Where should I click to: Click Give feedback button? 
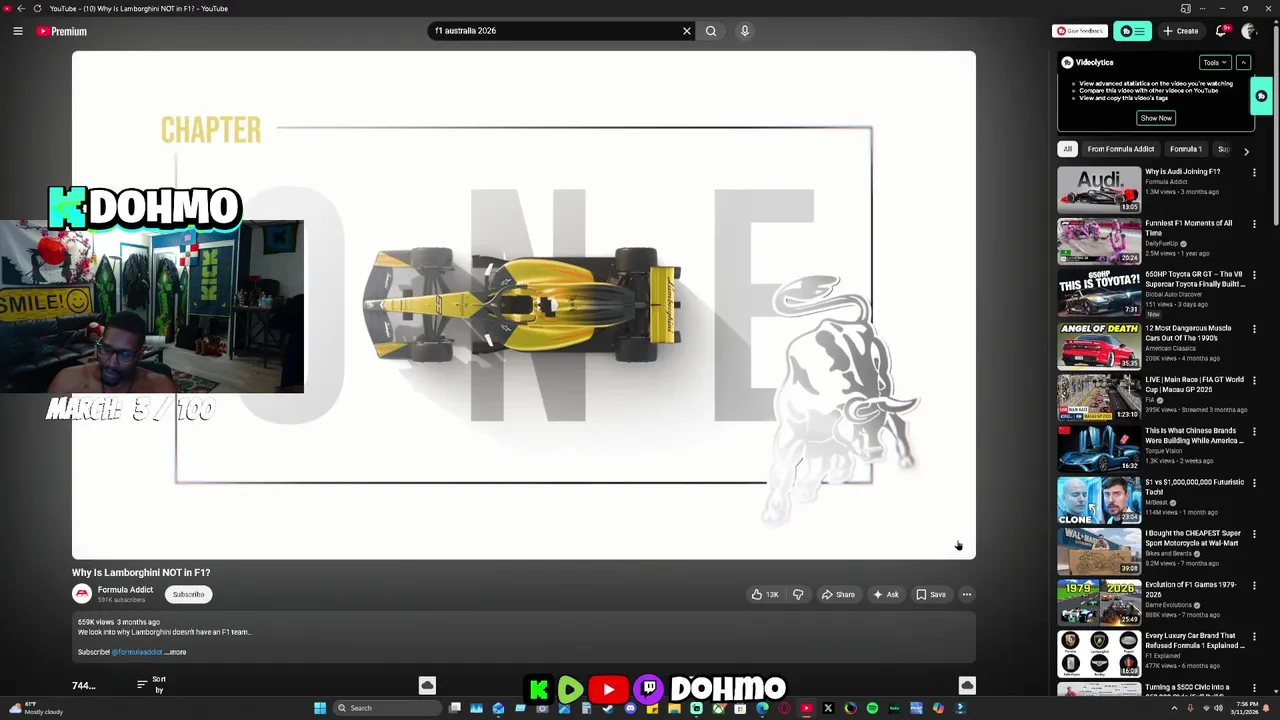pos(1080,31)
